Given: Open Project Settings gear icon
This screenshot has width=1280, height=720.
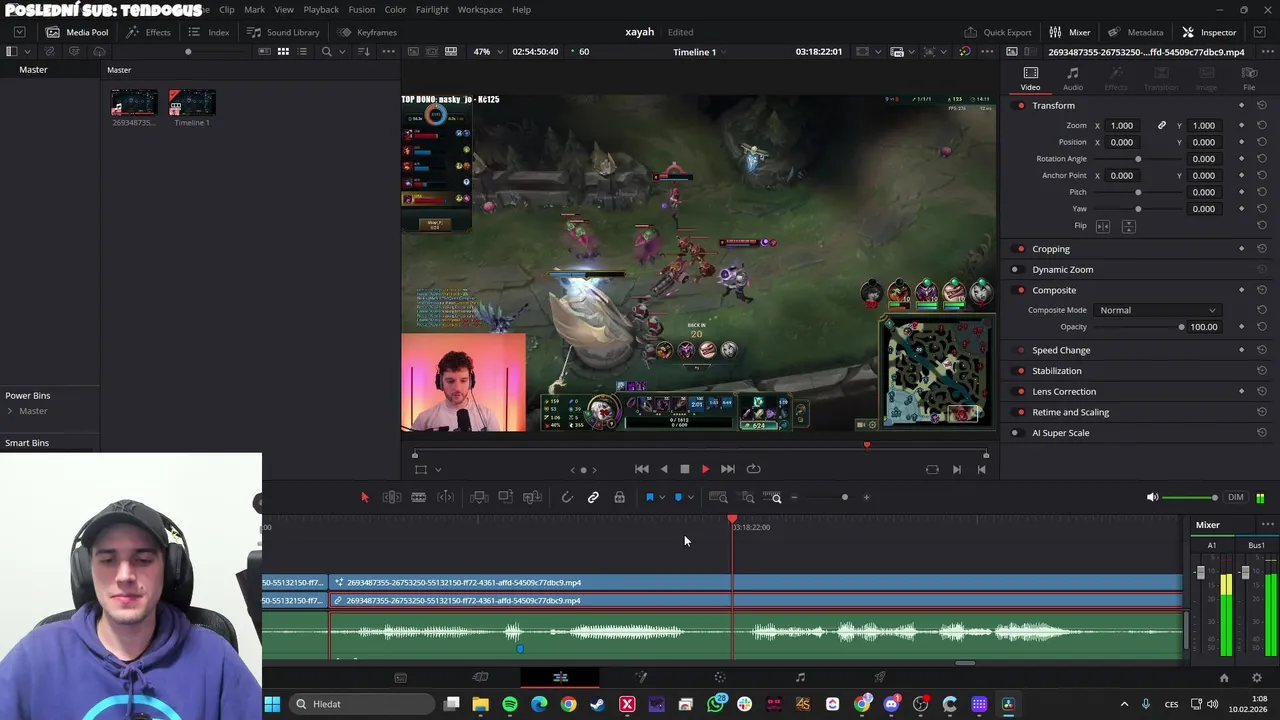Looking at the screenshot, I should coord(1258,677).
